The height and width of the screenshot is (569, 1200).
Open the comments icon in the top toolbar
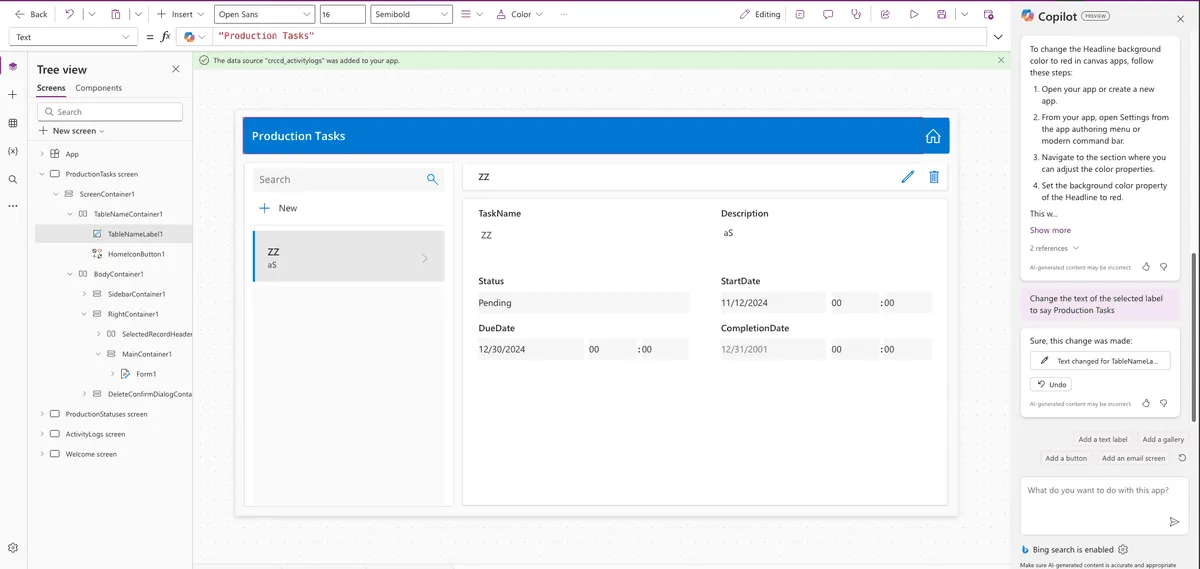tap(828, 14)
